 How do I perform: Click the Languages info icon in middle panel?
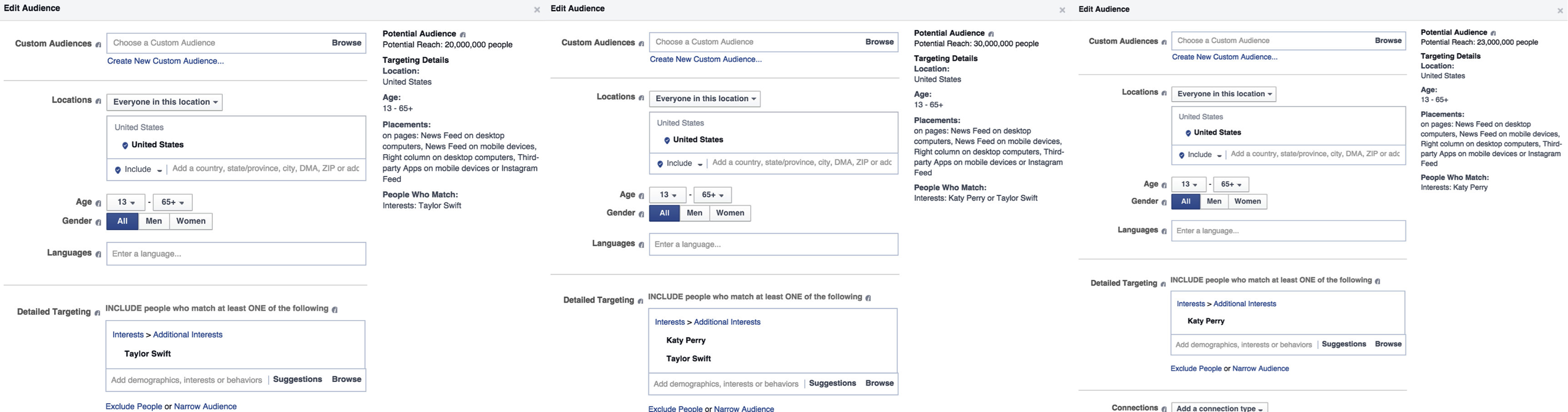pyautogui.click(x=641, y=244)
